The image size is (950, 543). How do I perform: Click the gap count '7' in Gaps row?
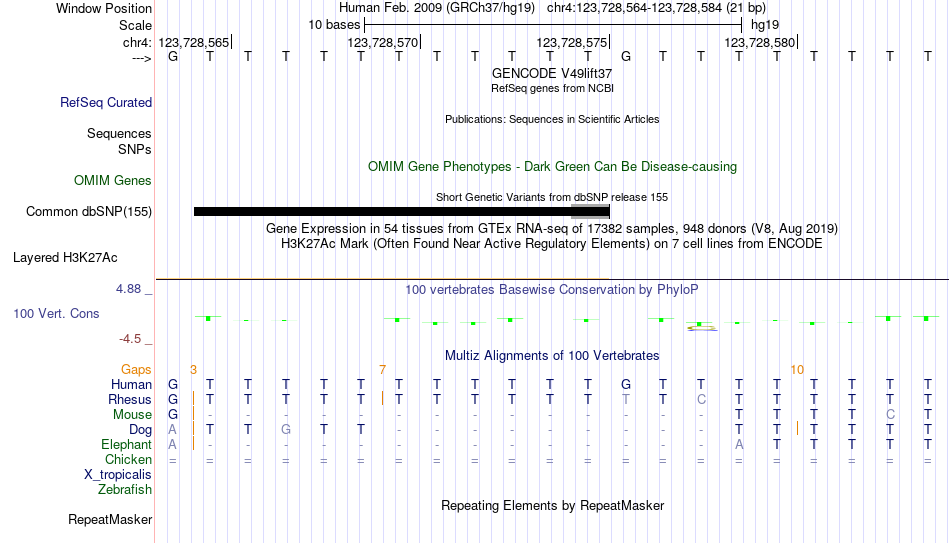pos(382,370)
